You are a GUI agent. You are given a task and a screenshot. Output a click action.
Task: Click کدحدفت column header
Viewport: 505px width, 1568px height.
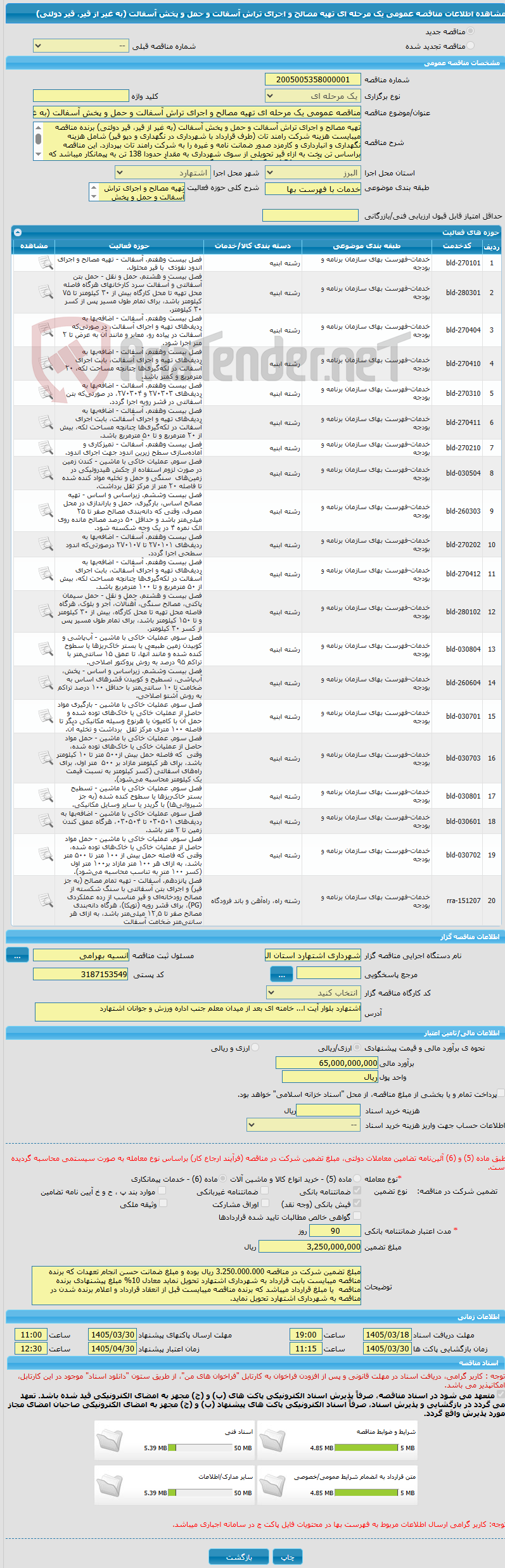[457, 246]
